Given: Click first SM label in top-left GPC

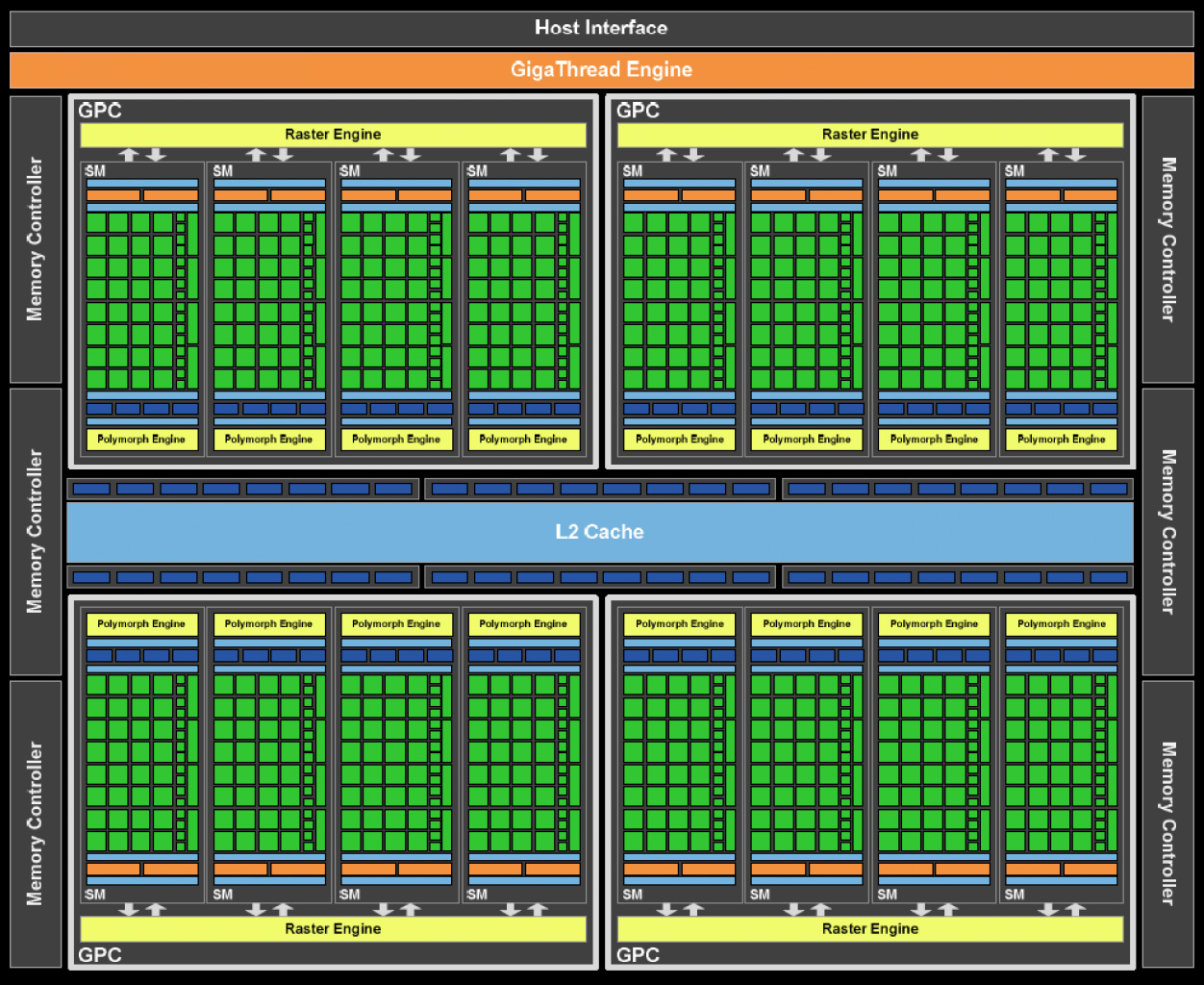Looking at the screenshot, I should point(95,171).
